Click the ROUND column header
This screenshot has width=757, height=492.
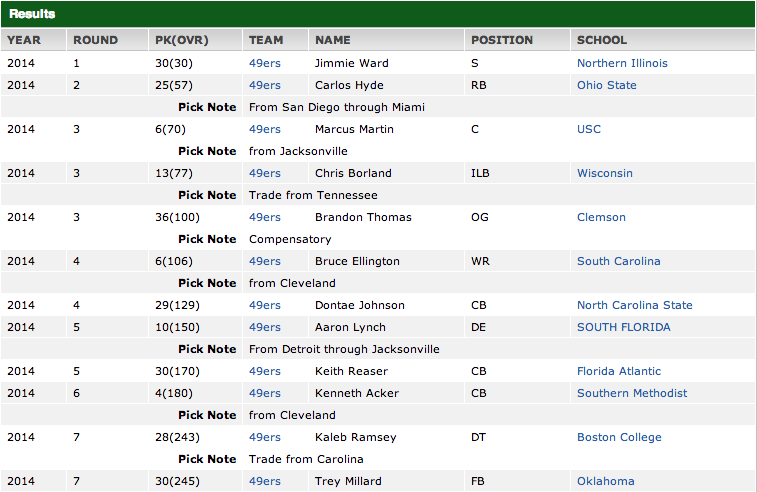pyautogui.click(x=95, y=40)
